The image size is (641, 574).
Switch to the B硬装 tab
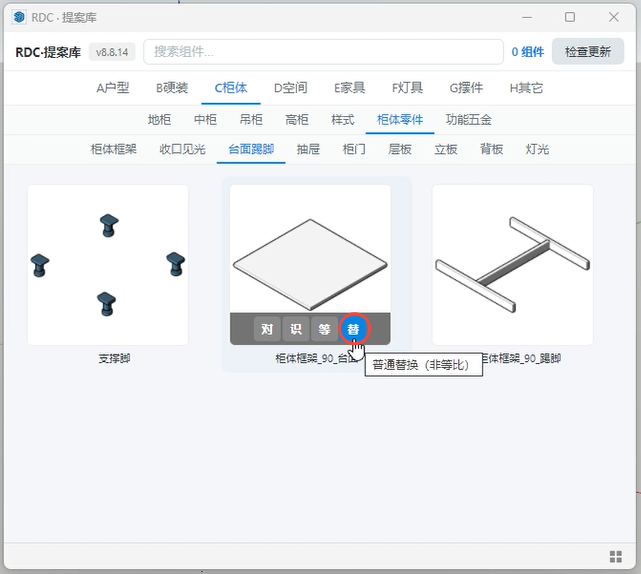[172, 88]
